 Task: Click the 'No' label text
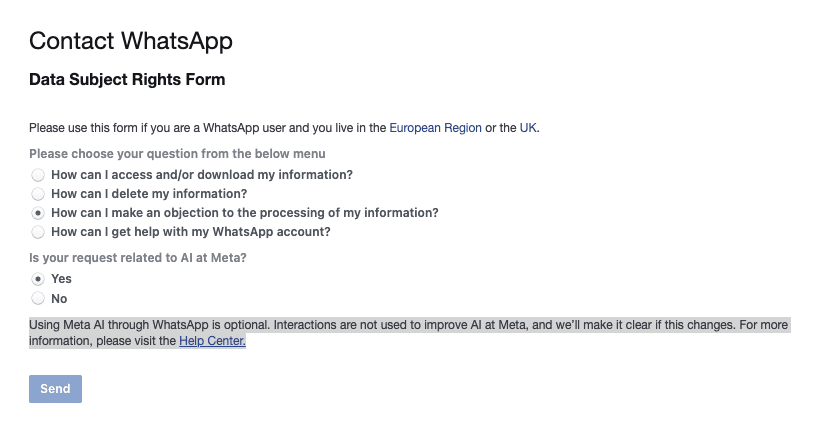(59, 299)
